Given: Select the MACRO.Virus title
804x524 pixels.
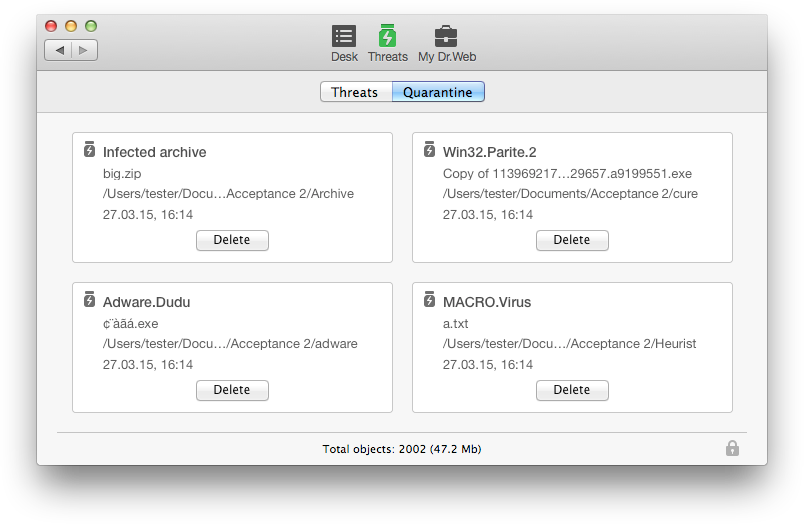Looking at the screenshot, I should tap(487, 302).
